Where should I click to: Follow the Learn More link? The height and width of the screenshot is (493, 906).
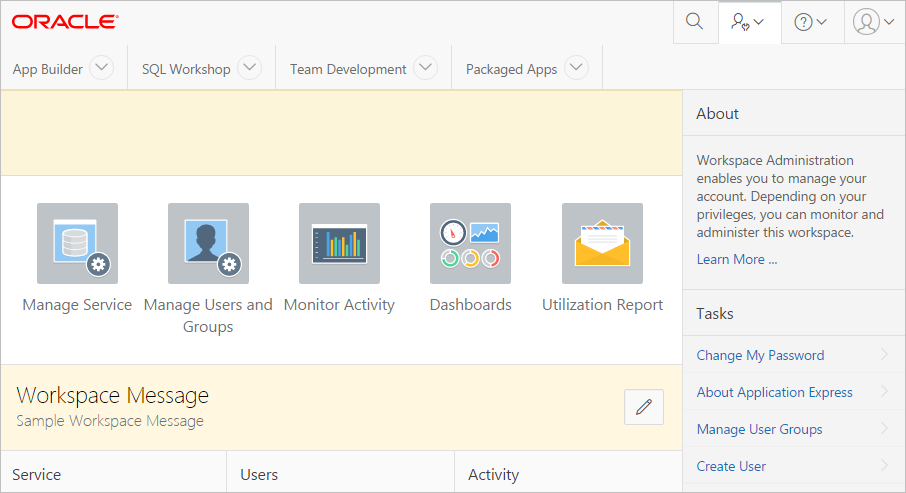click(x=736, y=259)
